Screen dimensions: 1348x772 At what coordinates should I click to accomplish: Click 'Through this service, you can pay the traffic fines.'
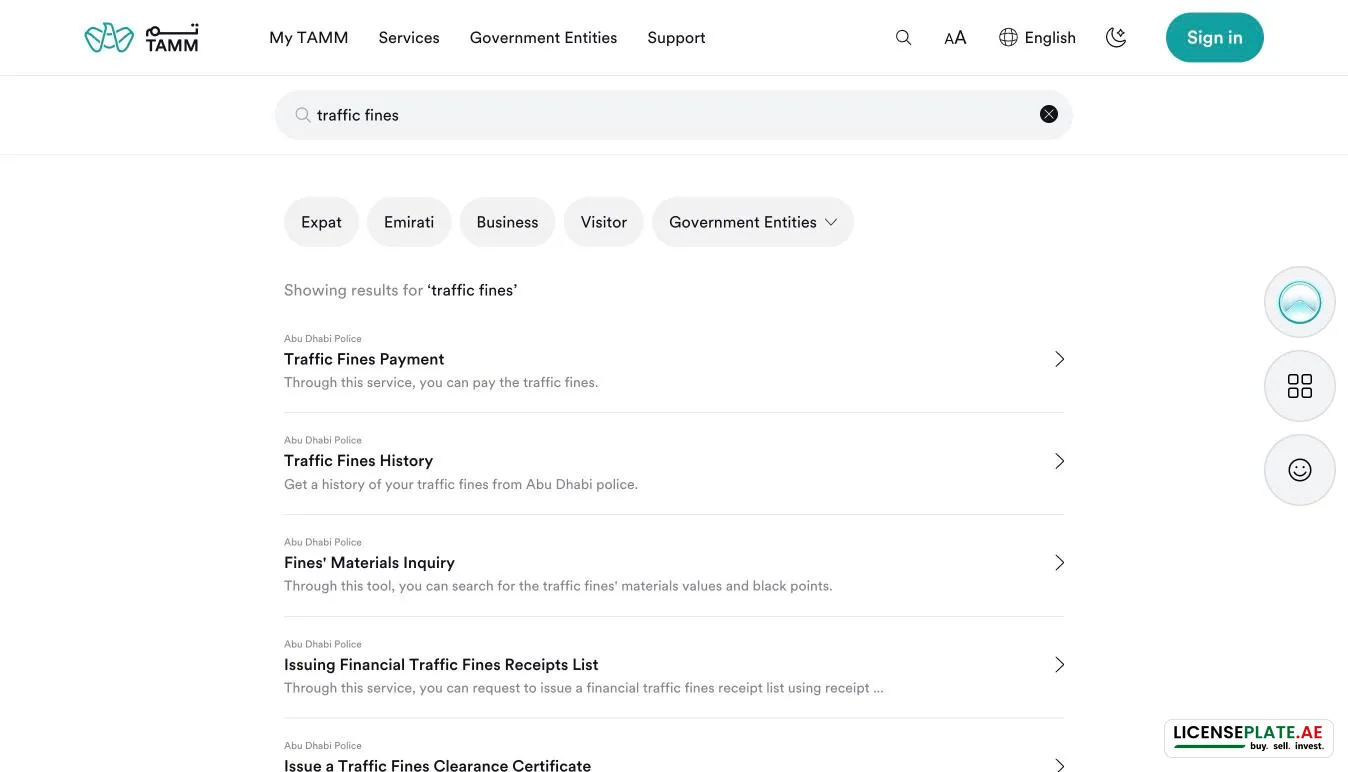click(x=441, y=382)
